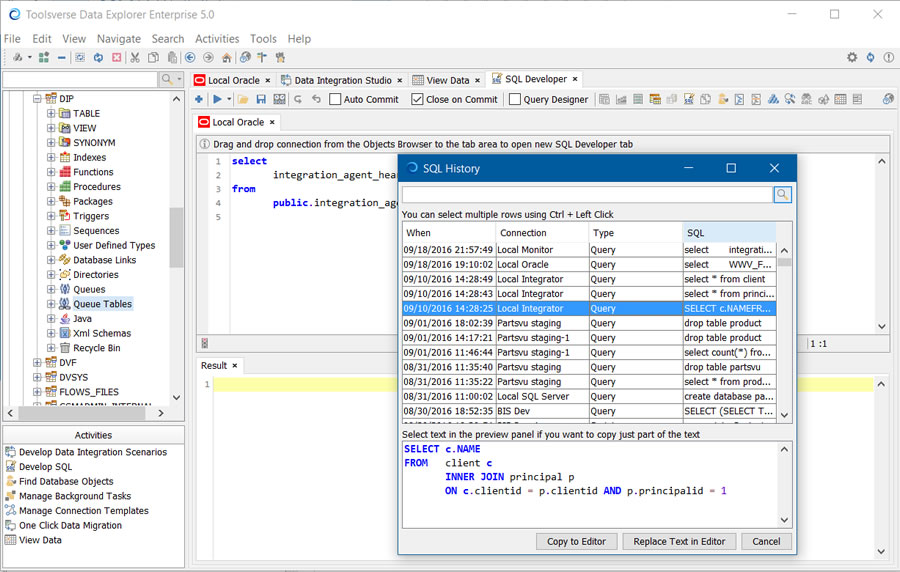
Task: Click the SQL column header
Action: [729, 233]
